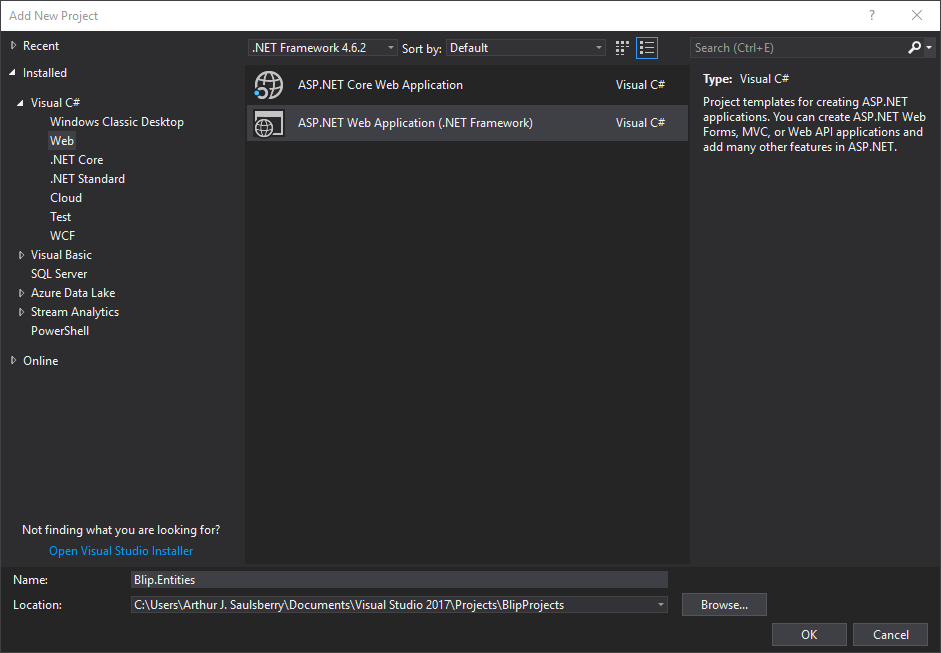Viewport: 941px width, 653px height.
Task: Expand the Online node
Action: tap(13, 361)
